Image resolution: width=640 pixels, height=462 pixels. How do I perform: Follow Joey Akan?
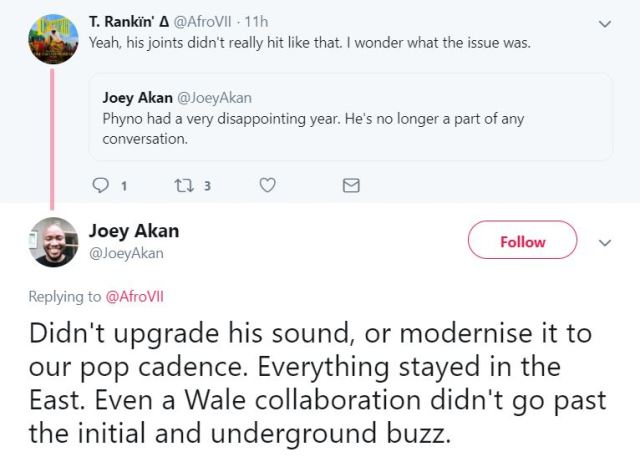[x=522, y=241]
